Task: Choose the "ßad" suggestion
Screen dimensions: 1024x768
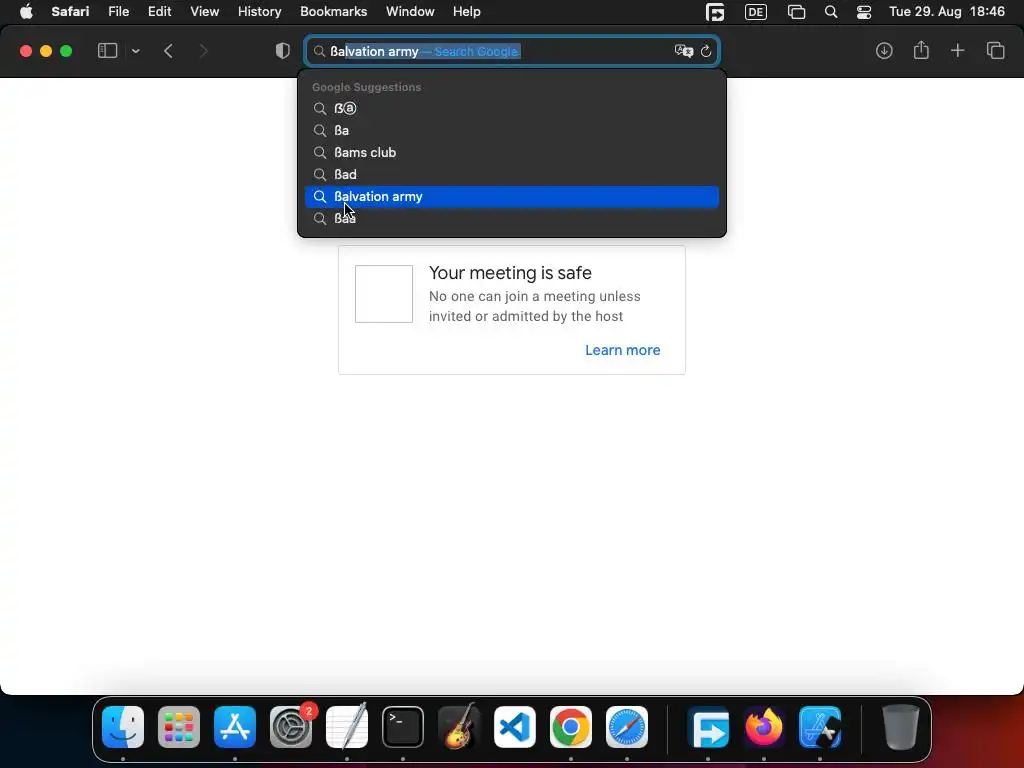Action: click(x=512, y=174)
